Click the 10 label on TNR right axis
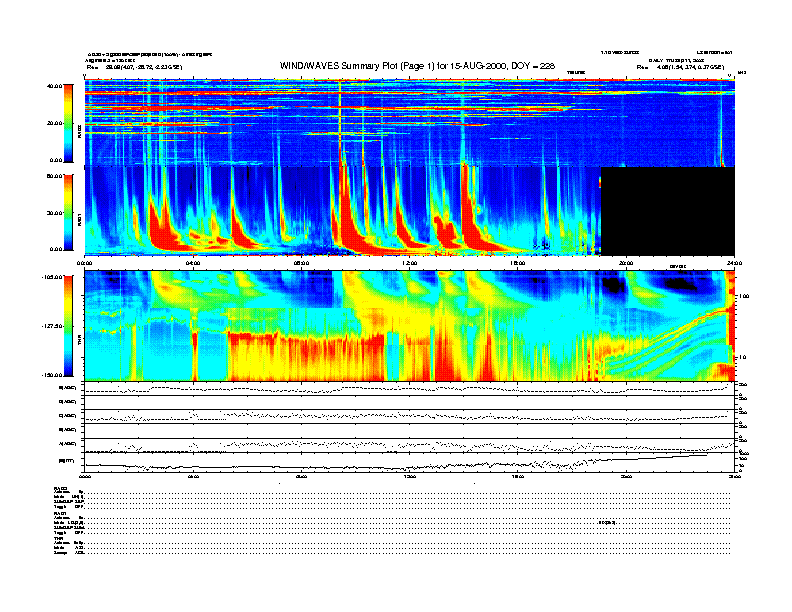Viewport: 792px width, 612px height. point(742,357)
